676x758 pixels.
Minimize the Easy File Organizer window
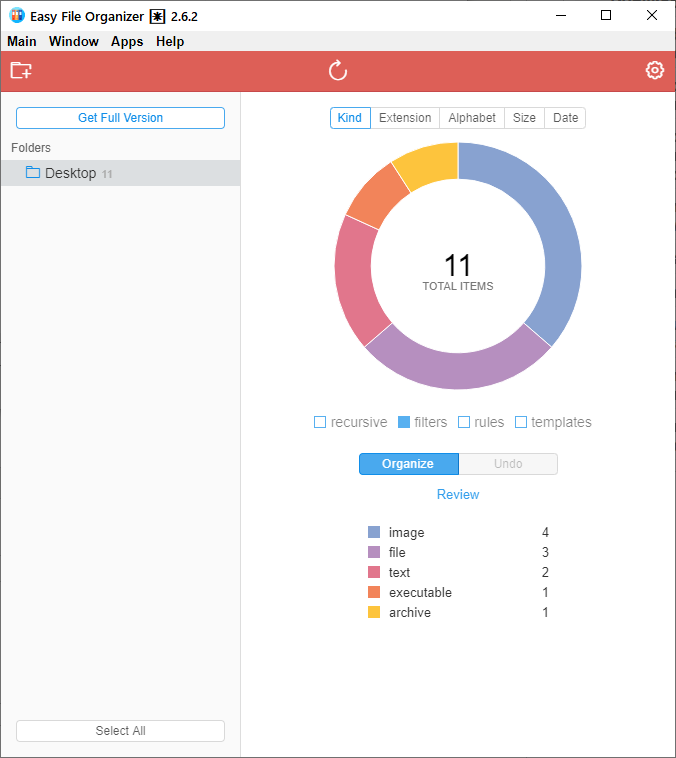(x=561, y=15)
